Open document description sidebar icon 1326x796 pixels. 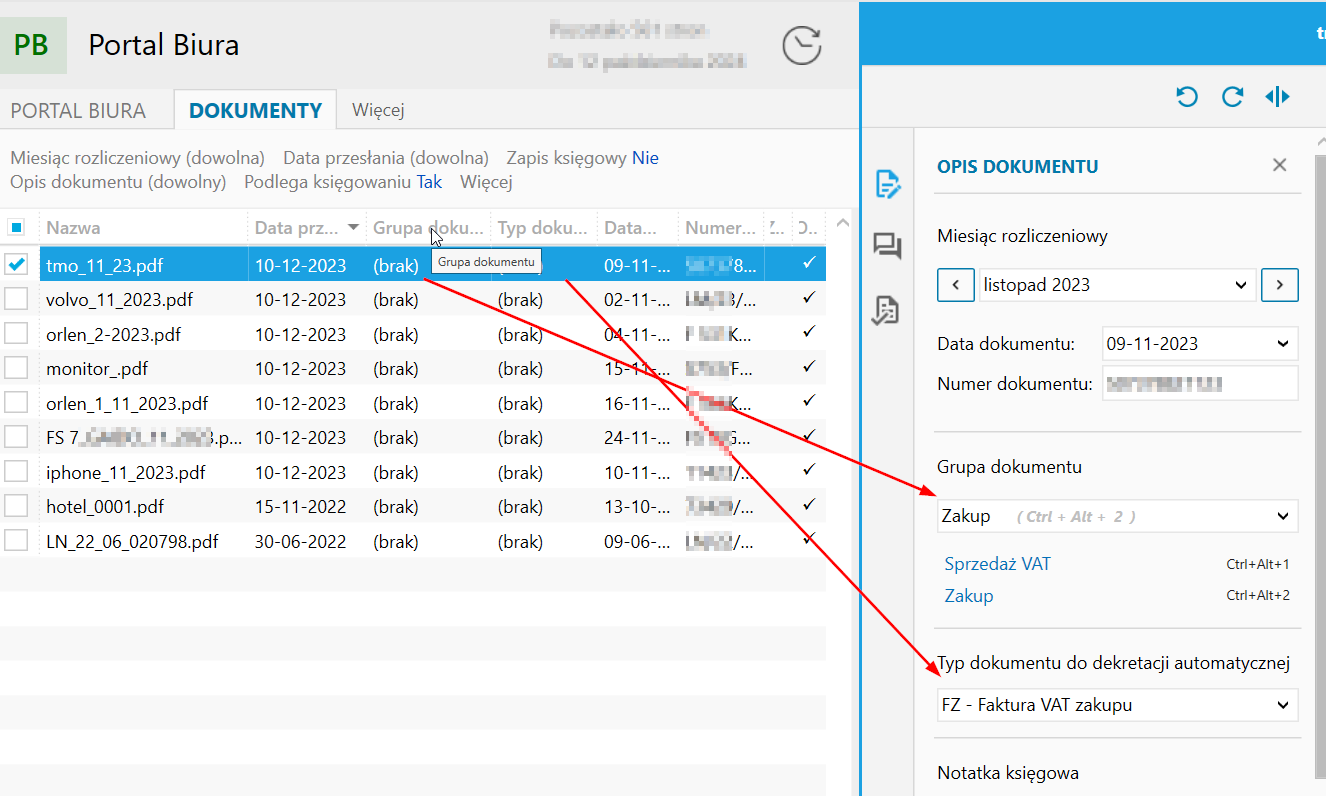pos(887,184)
